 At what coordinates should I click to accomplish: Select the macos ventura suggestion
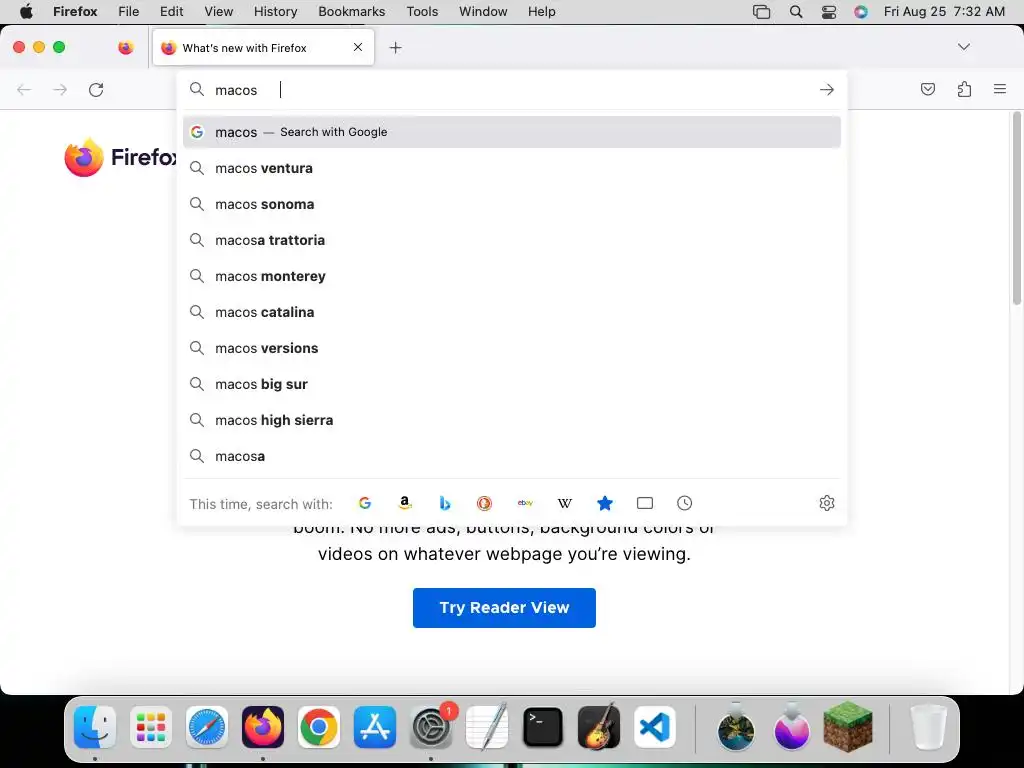[512, 168]
